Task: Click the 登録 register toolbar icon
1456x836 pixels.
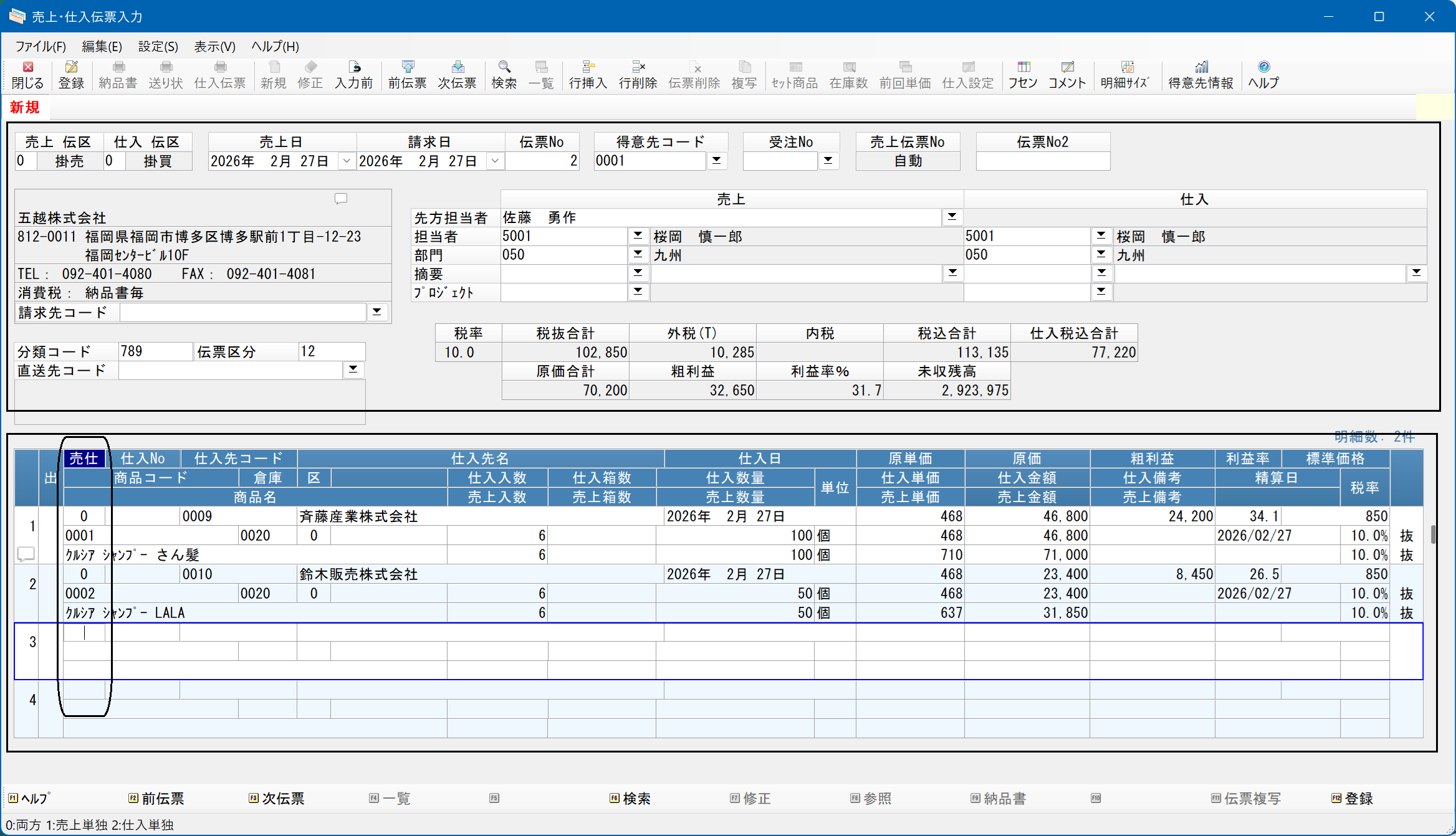Action: tap(71, 75)
